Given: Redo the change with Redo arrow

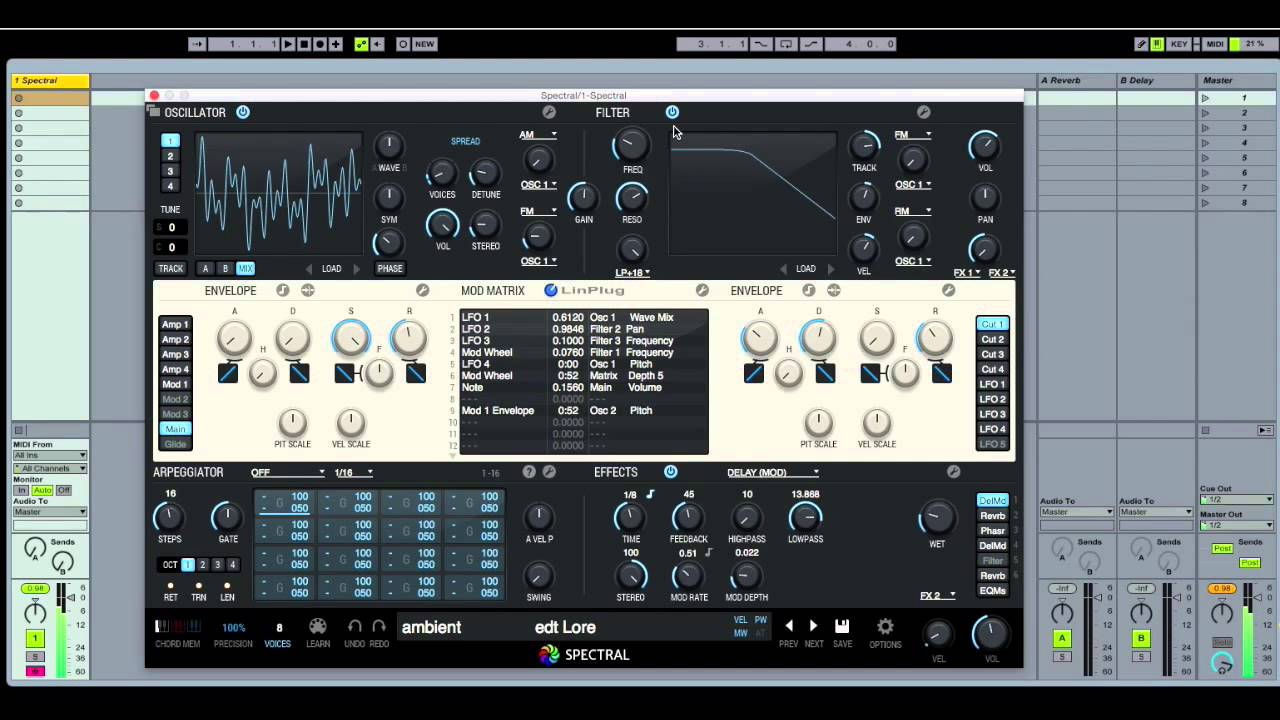Looking at the screenshot, I should point(378,627).
